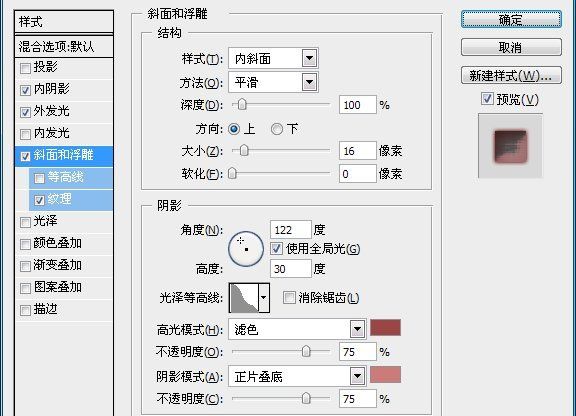
Task: Enable the 描边 checkbox
Action: click(x=25, y=311)
